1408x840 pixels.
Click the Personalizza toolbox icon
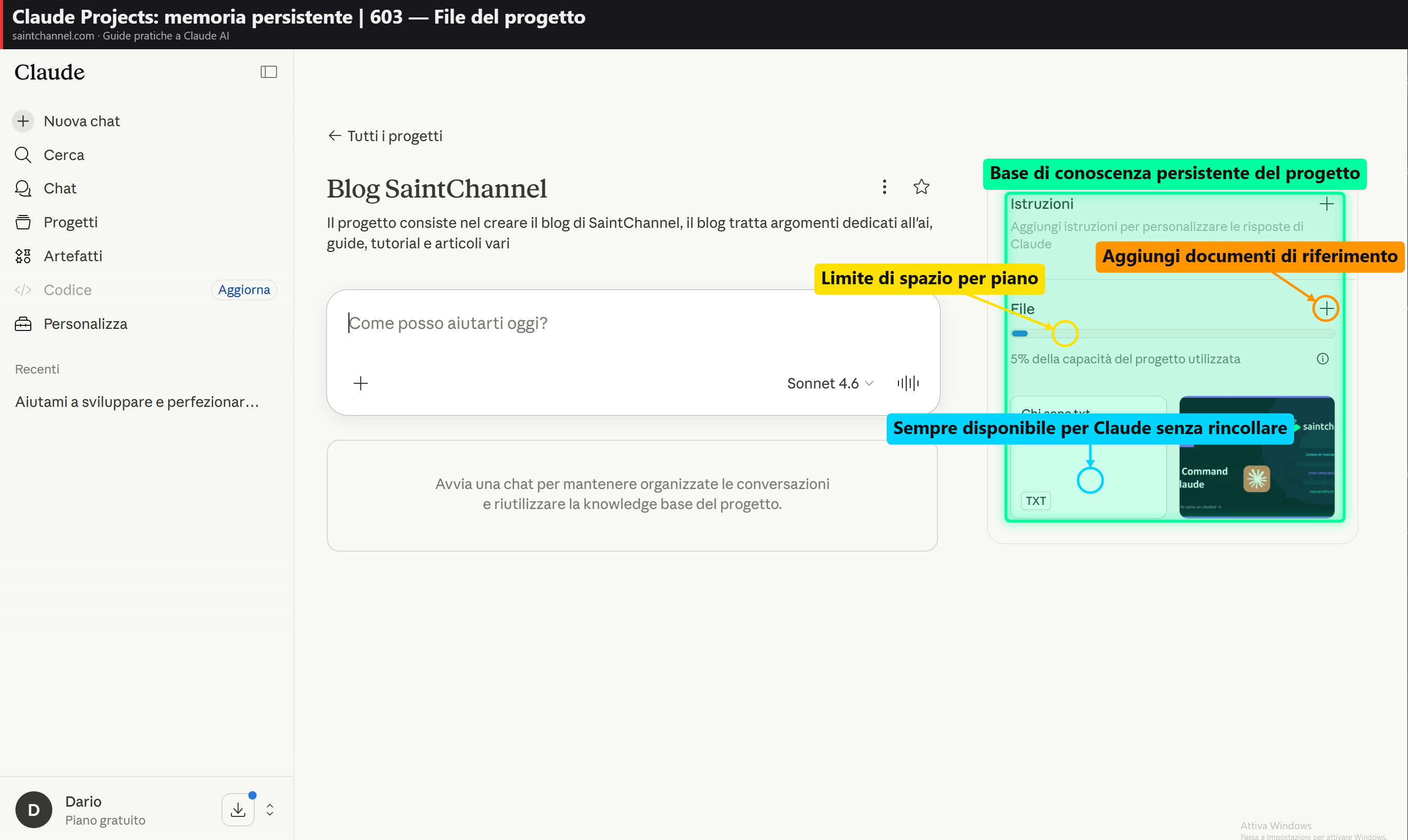23,324
